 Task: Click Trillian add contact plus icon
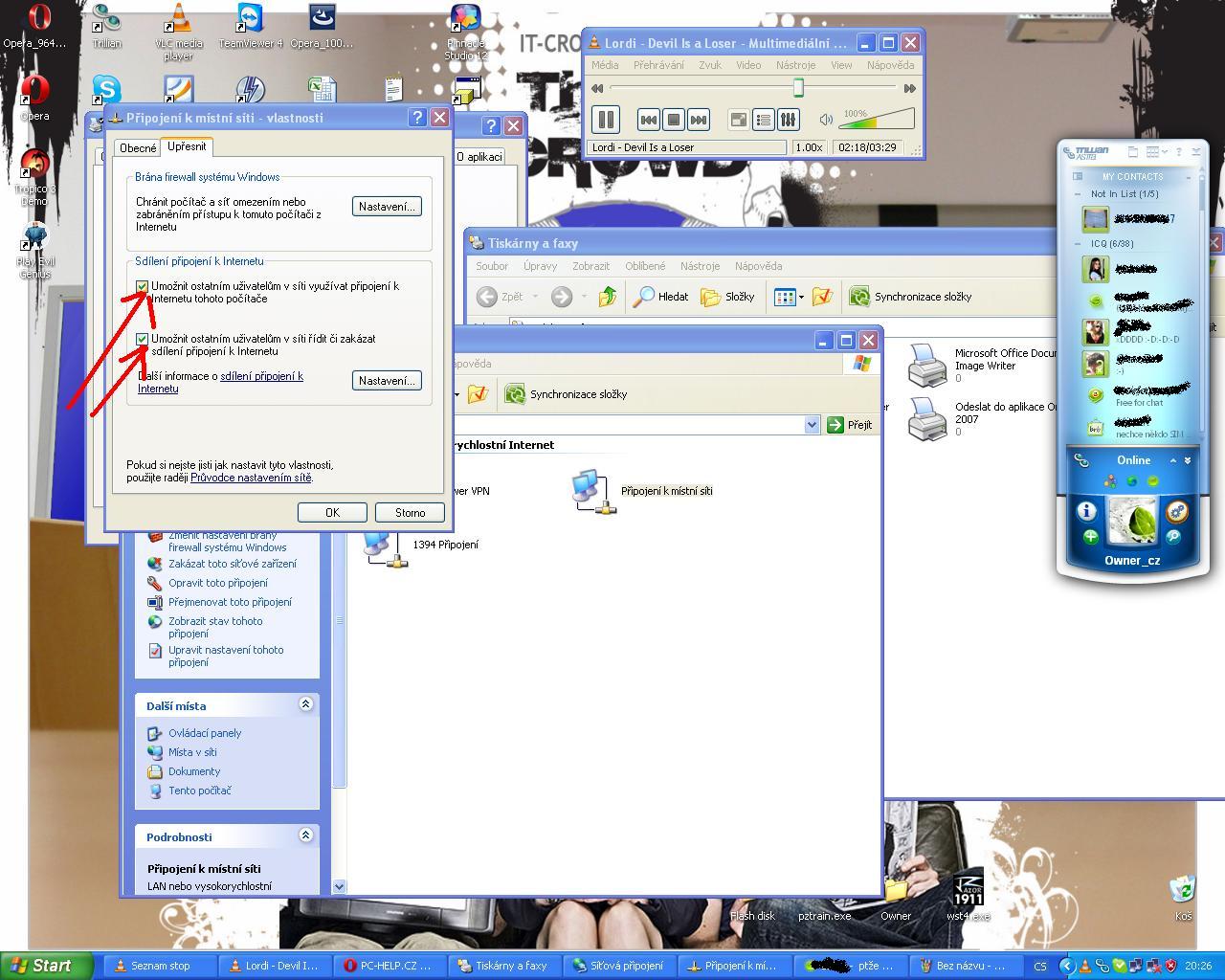pyautogui.click(x=1090, y=537)
